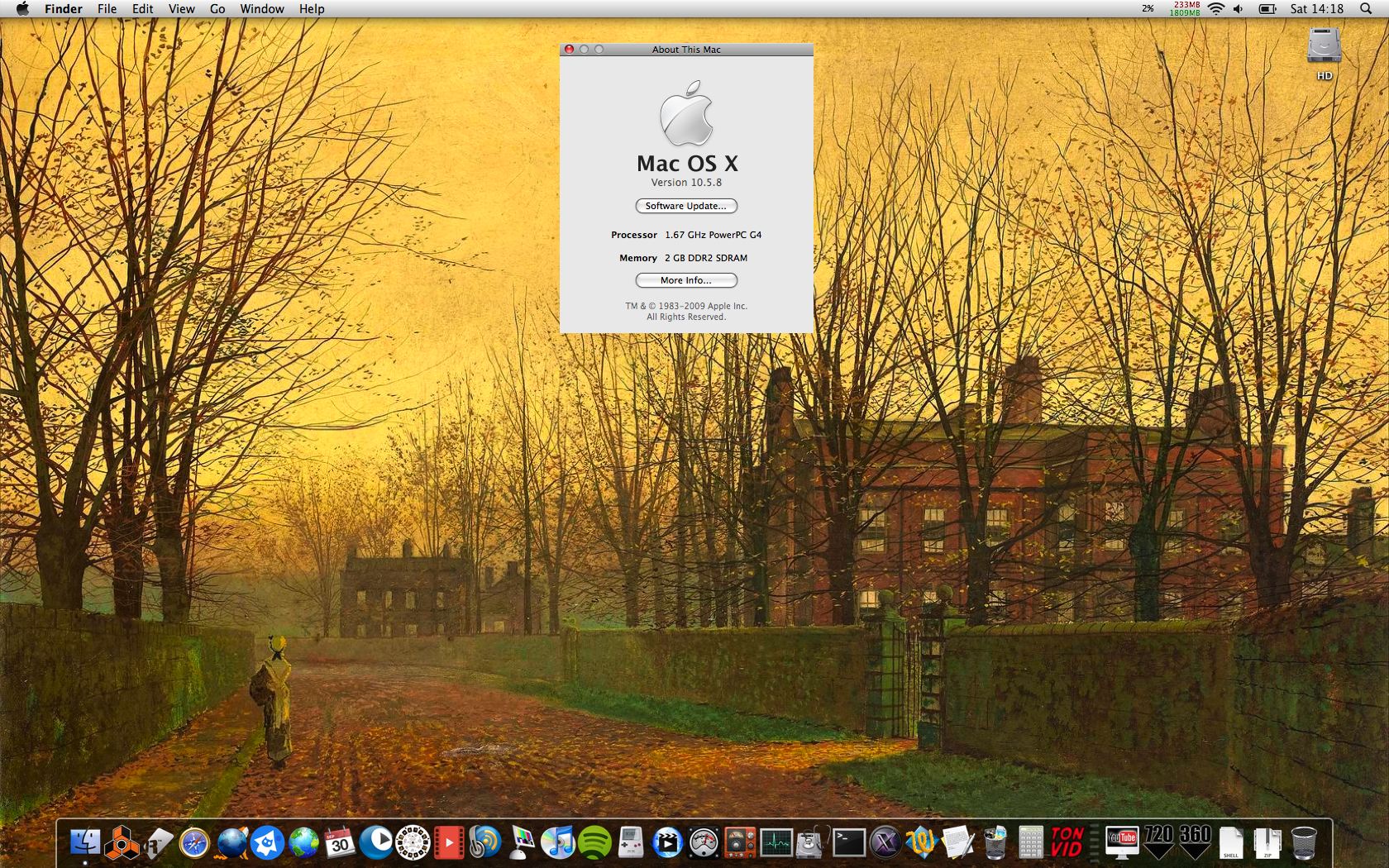Viewport: 1389px width, 868px height.
Task: Click the '1.67 GHz PowerPC G4' text
Action: (x=714, y=235)
